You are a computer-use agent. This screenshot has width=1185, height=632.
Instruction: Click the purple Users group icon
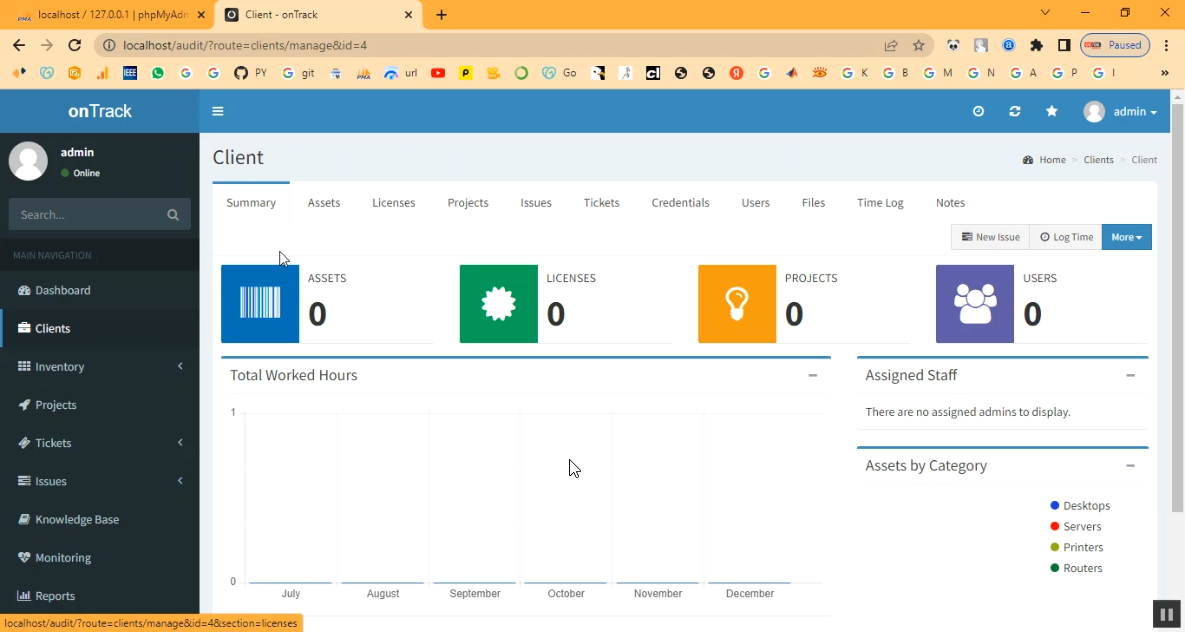pos(975,304)
